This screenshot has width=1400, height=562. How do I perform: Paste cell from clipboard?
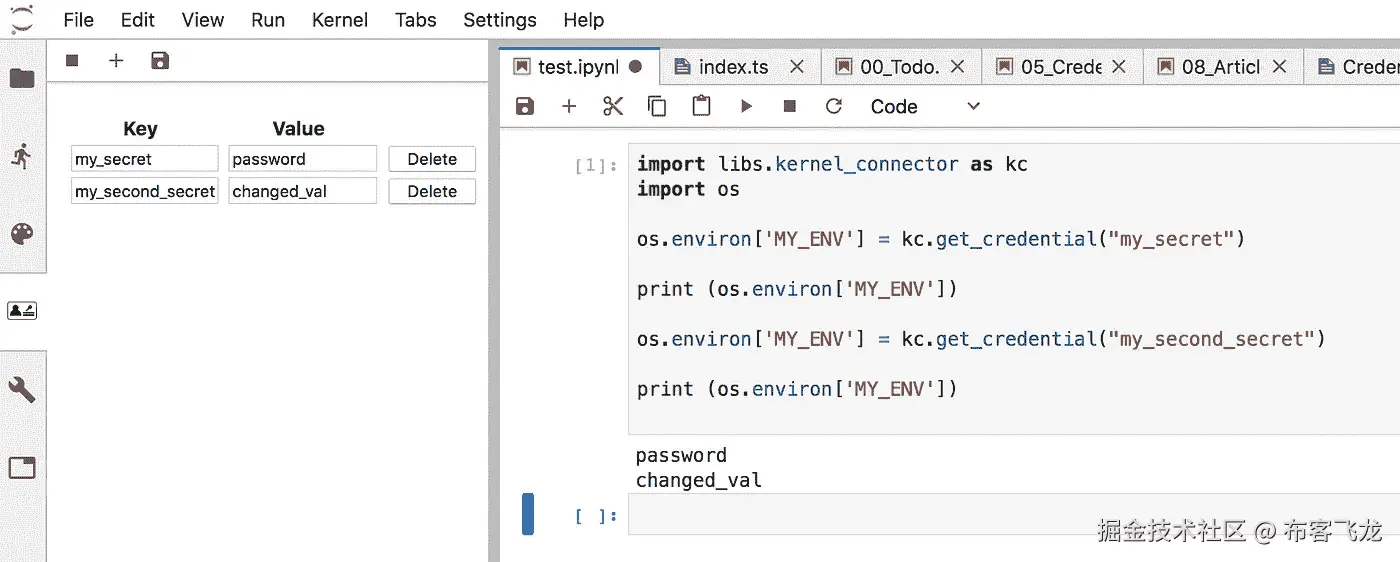[702, 106]
